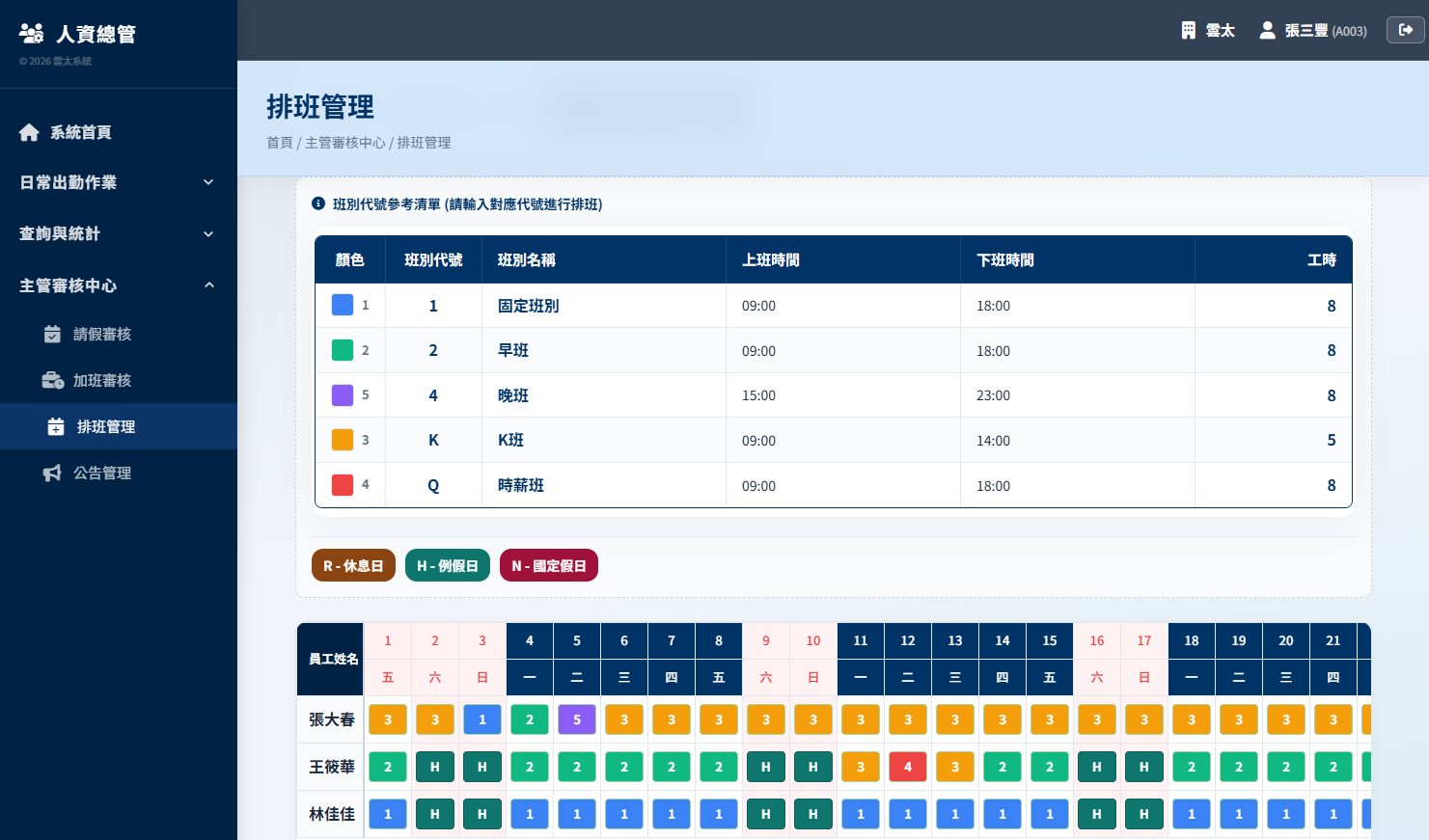Click the class code K cell

(433, 440)
